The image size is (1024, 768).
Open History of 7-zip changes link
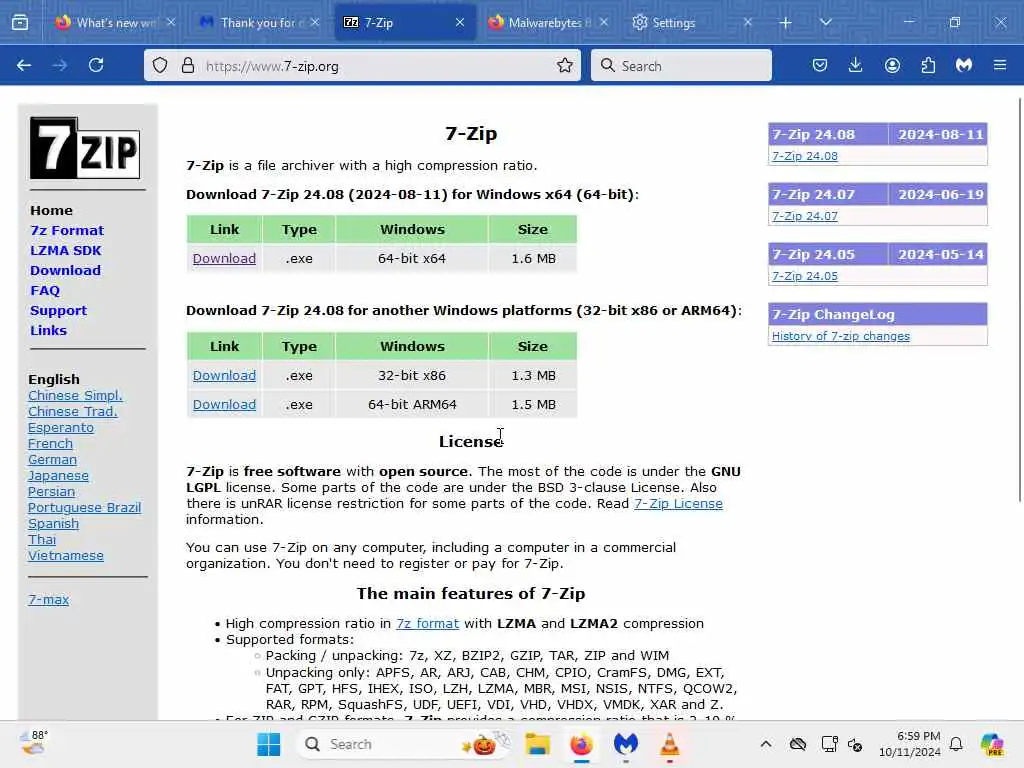coord(840,336)
